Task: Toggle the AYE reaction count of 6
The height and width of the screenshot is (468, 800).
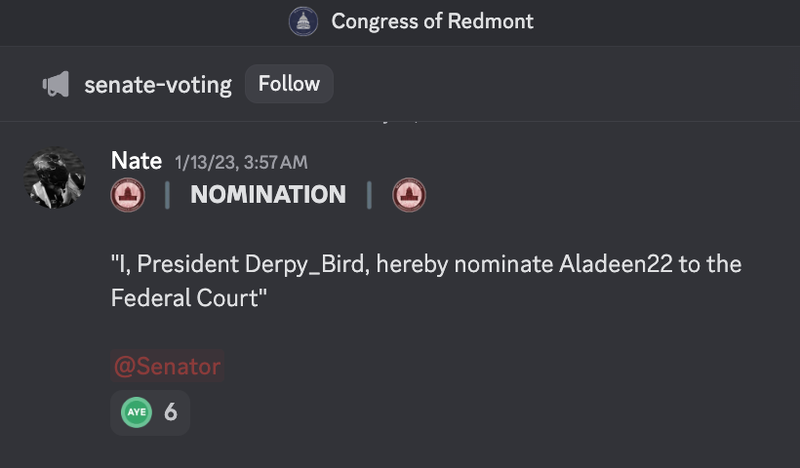Action: [x=150, y=412]
